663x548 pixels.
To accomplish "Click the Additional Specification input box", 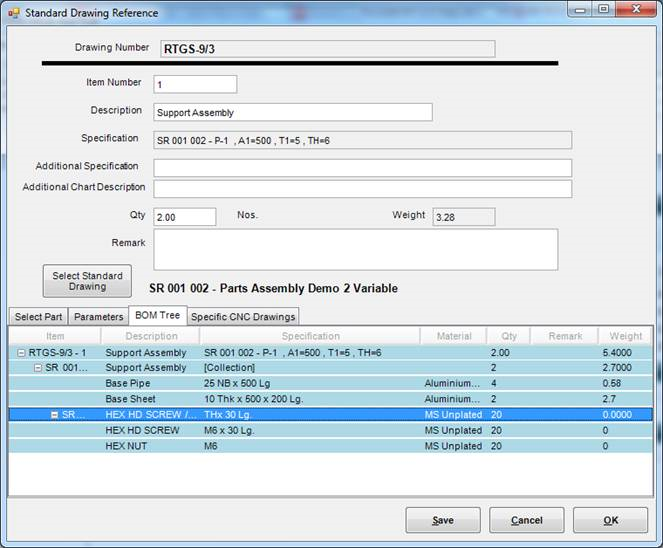I will [362, 167].
